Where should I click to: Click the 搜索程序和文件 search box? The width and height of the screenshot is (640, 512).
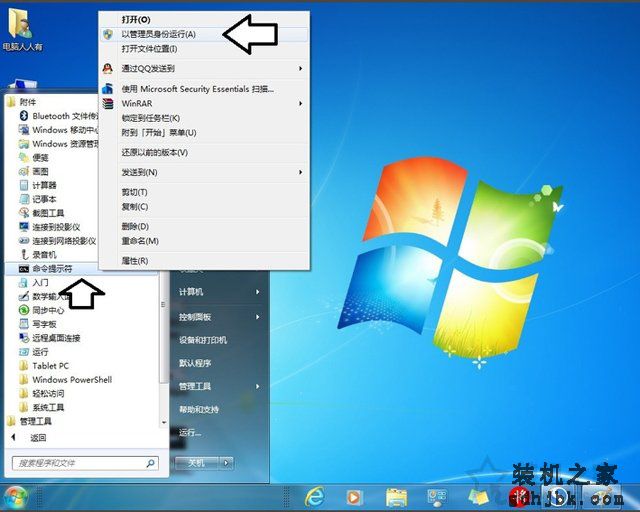pos(85,463)
